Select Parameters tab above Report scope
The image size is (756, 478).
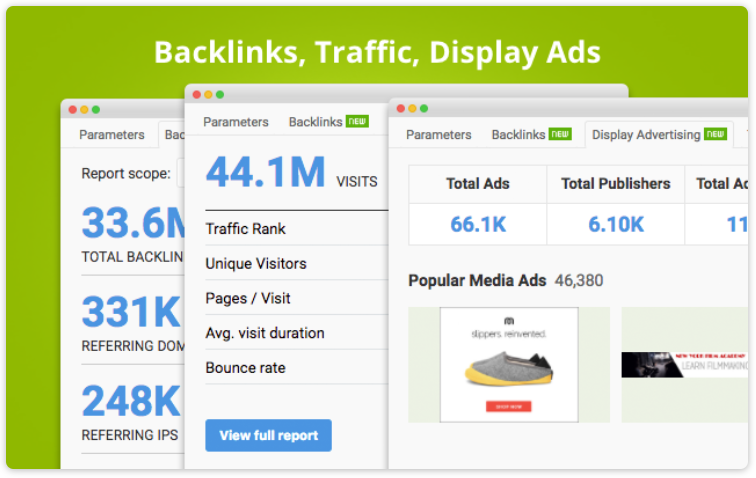tap(112, 135)
